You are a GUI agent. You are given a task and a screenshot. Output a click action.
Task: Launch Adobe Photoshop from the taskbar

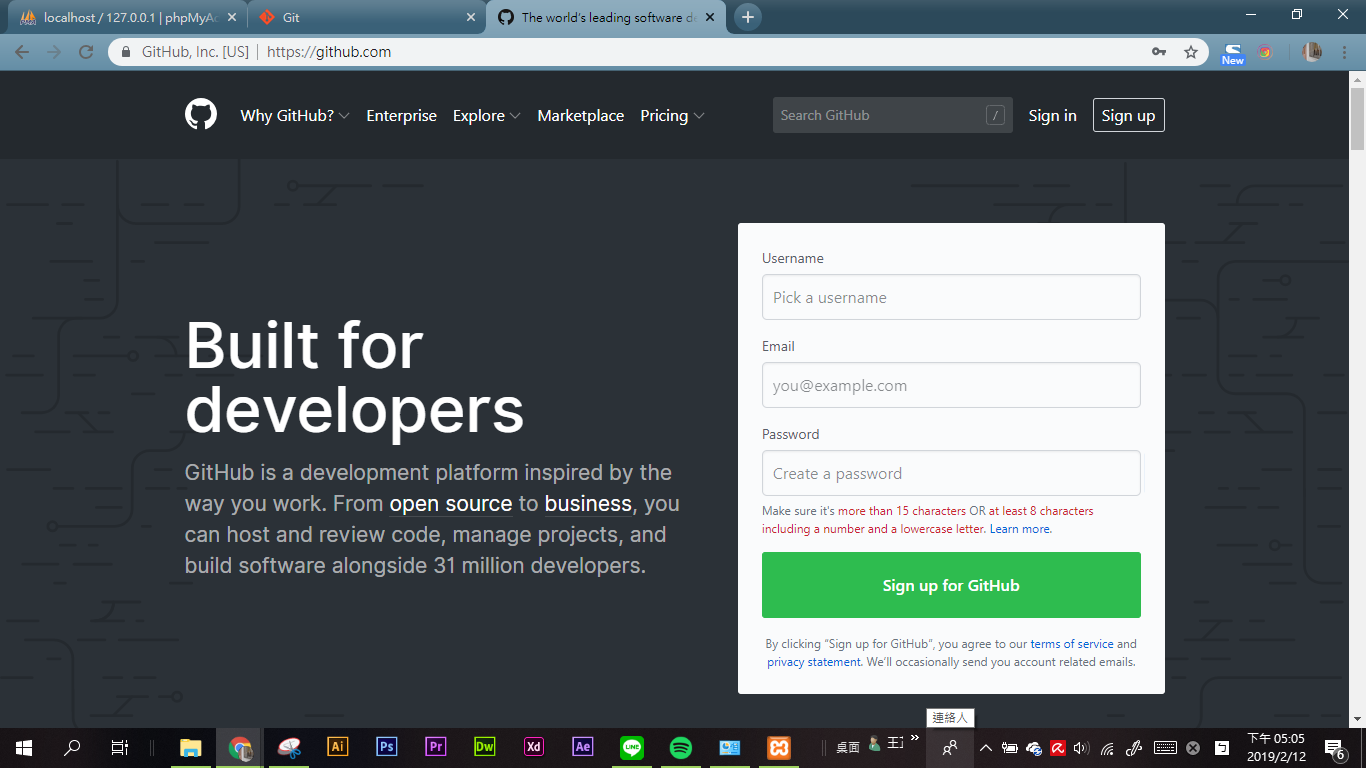(x=386, y=746)
